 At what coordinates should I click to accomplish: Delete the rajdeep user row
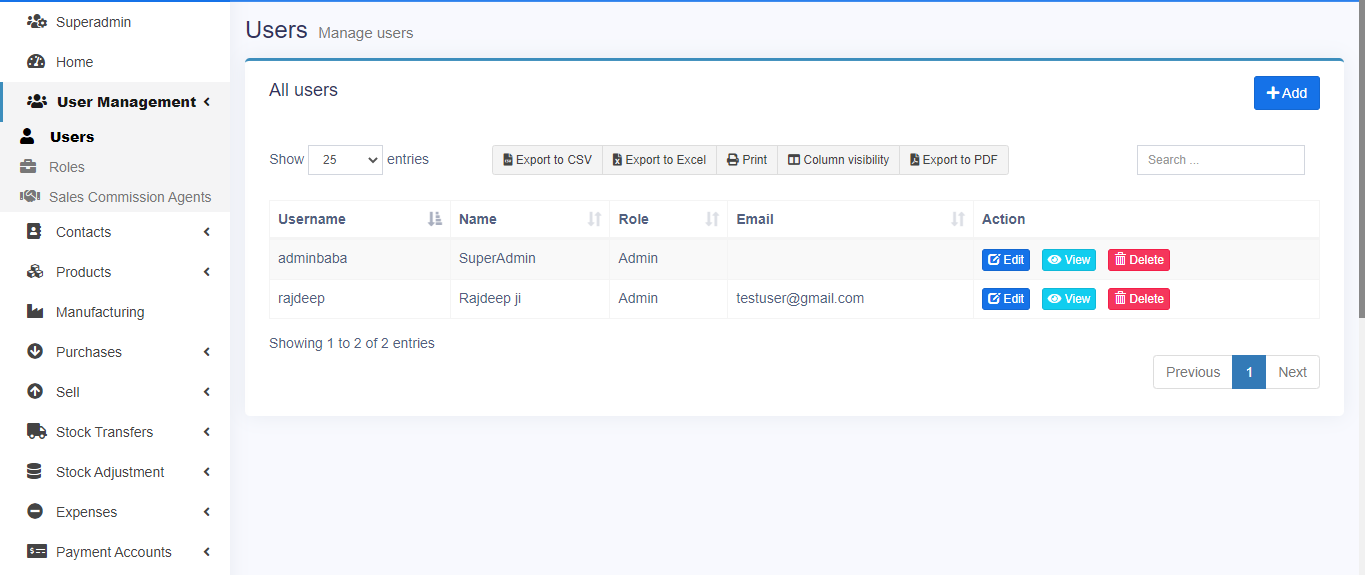coord(1138,299)
